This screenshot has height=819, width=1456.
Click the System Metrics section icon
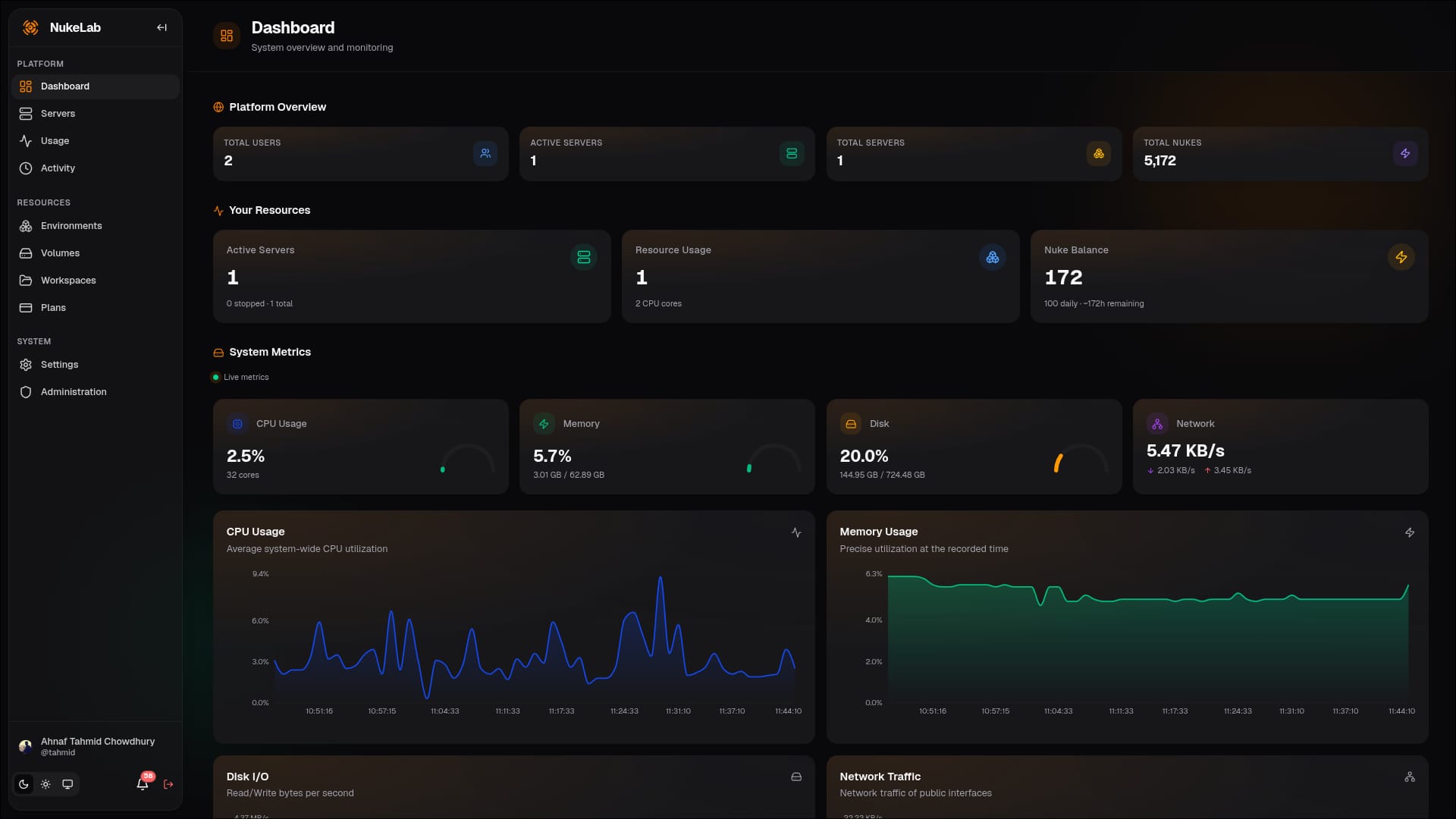coord(218,353)
